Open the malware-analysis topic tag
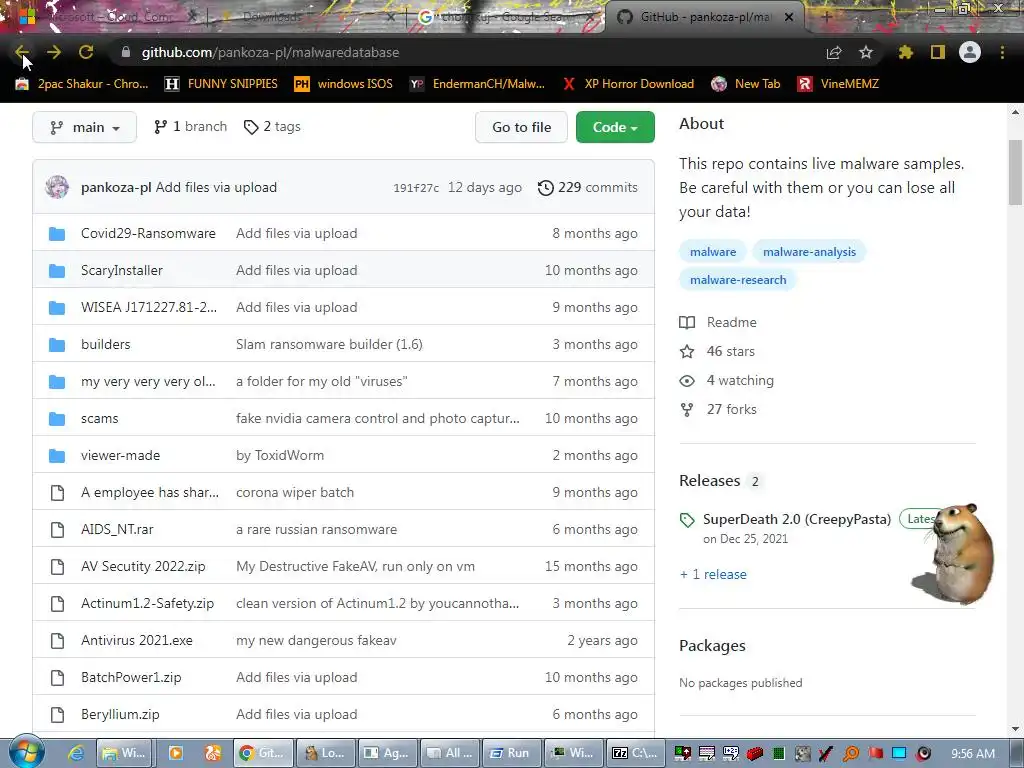 [809, 252]
